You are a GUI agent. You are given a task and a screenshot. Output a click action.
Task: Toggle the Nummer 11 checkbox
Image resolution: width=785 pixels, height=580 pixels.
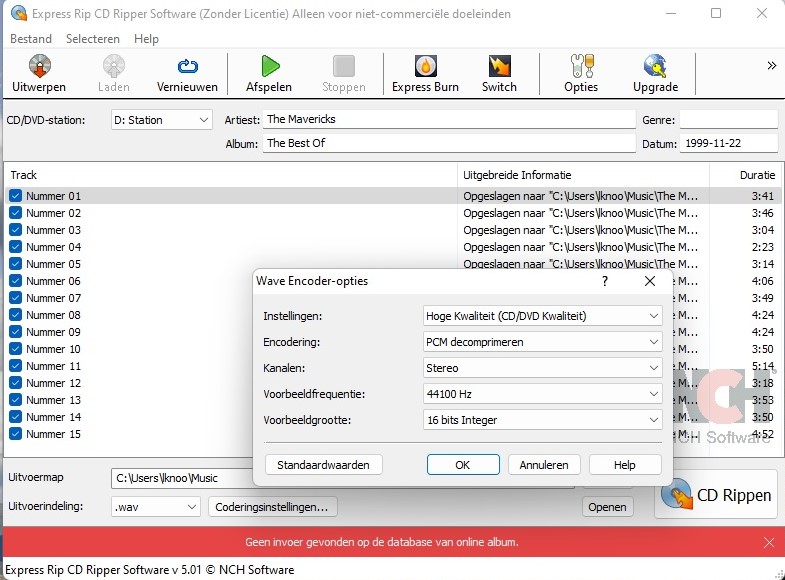[16, 366]
